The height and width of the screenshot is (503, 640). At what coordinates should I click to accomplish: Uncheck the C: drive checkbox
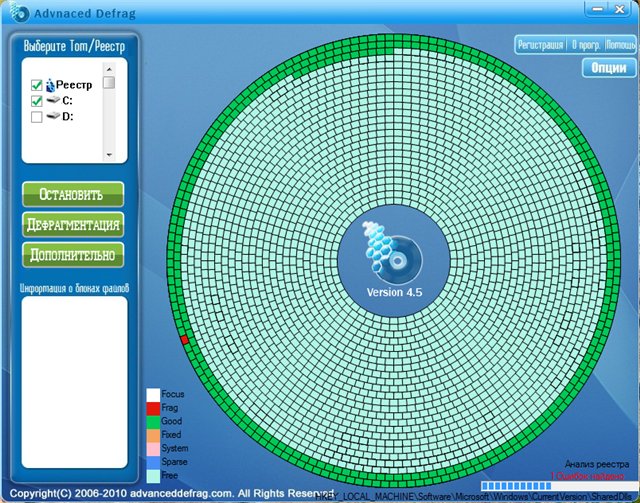37,101
